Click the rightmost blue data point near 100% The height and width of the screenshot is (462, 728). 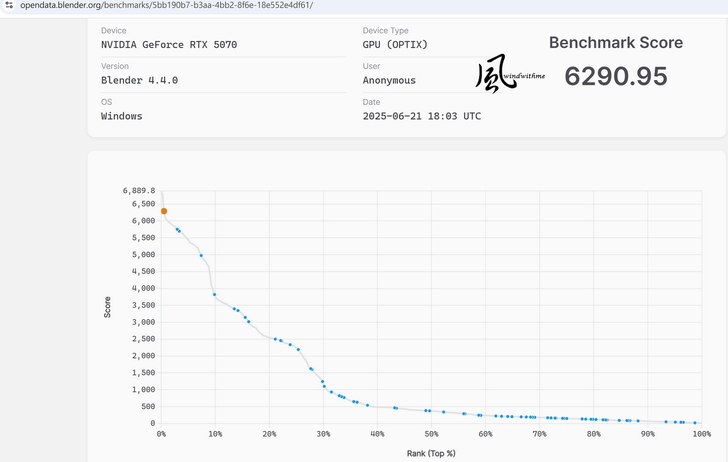coord(695,423)
